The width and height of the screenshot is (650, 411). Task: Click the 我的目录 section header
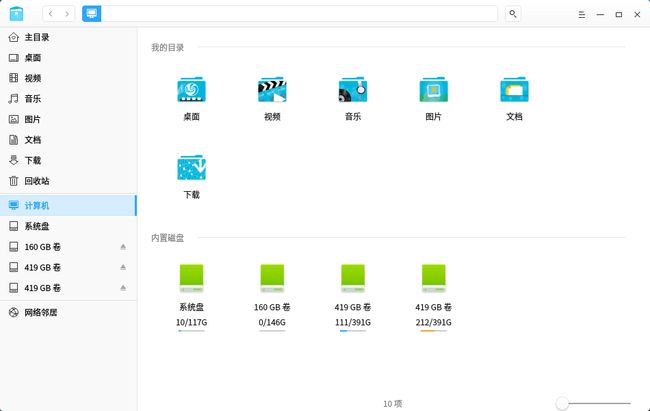pos(167,48)
